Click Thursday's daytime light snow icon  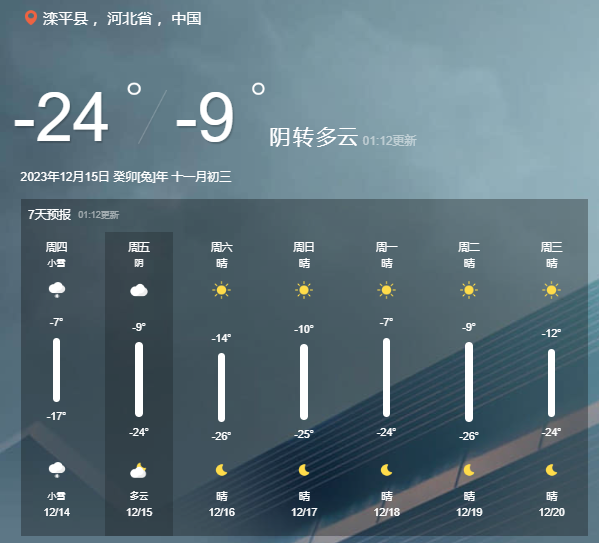pyautogui.click(x=57, y=290)
